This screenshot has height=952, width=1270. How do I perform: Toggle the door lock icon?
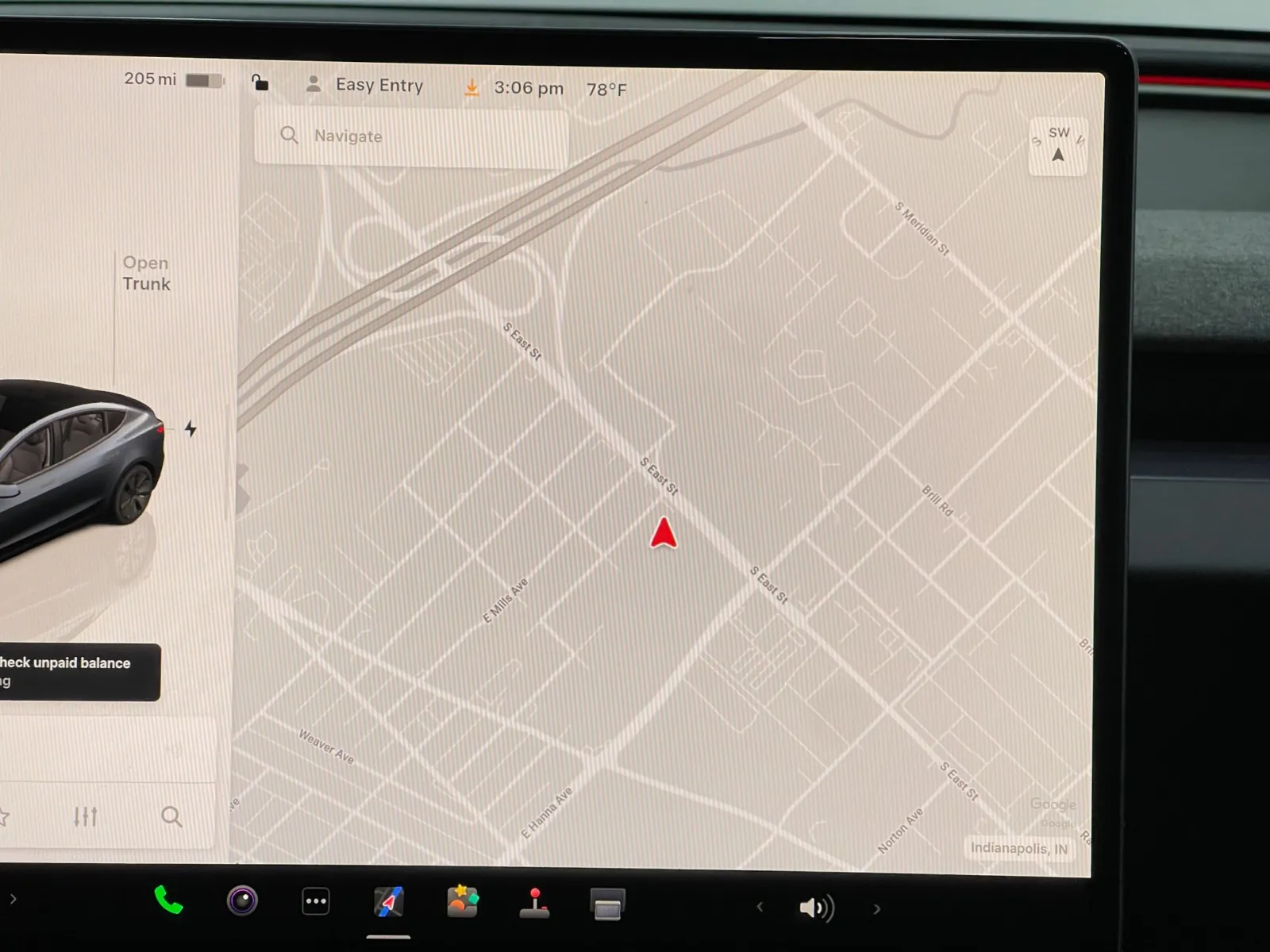(x=260, y=83)
